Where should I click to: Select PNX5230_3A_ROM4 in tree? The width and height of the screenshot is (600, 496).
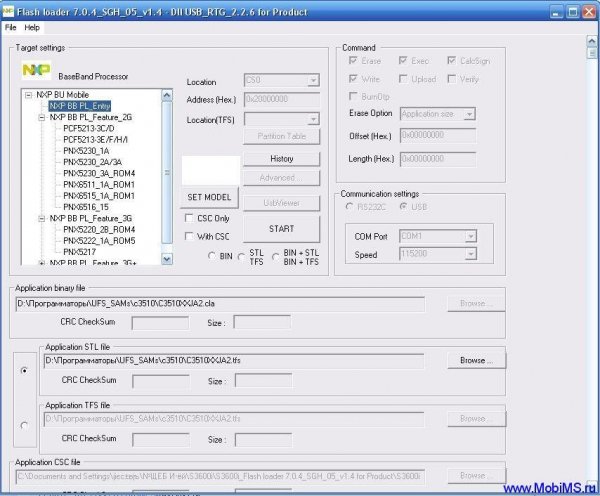(x=99, y=173)
